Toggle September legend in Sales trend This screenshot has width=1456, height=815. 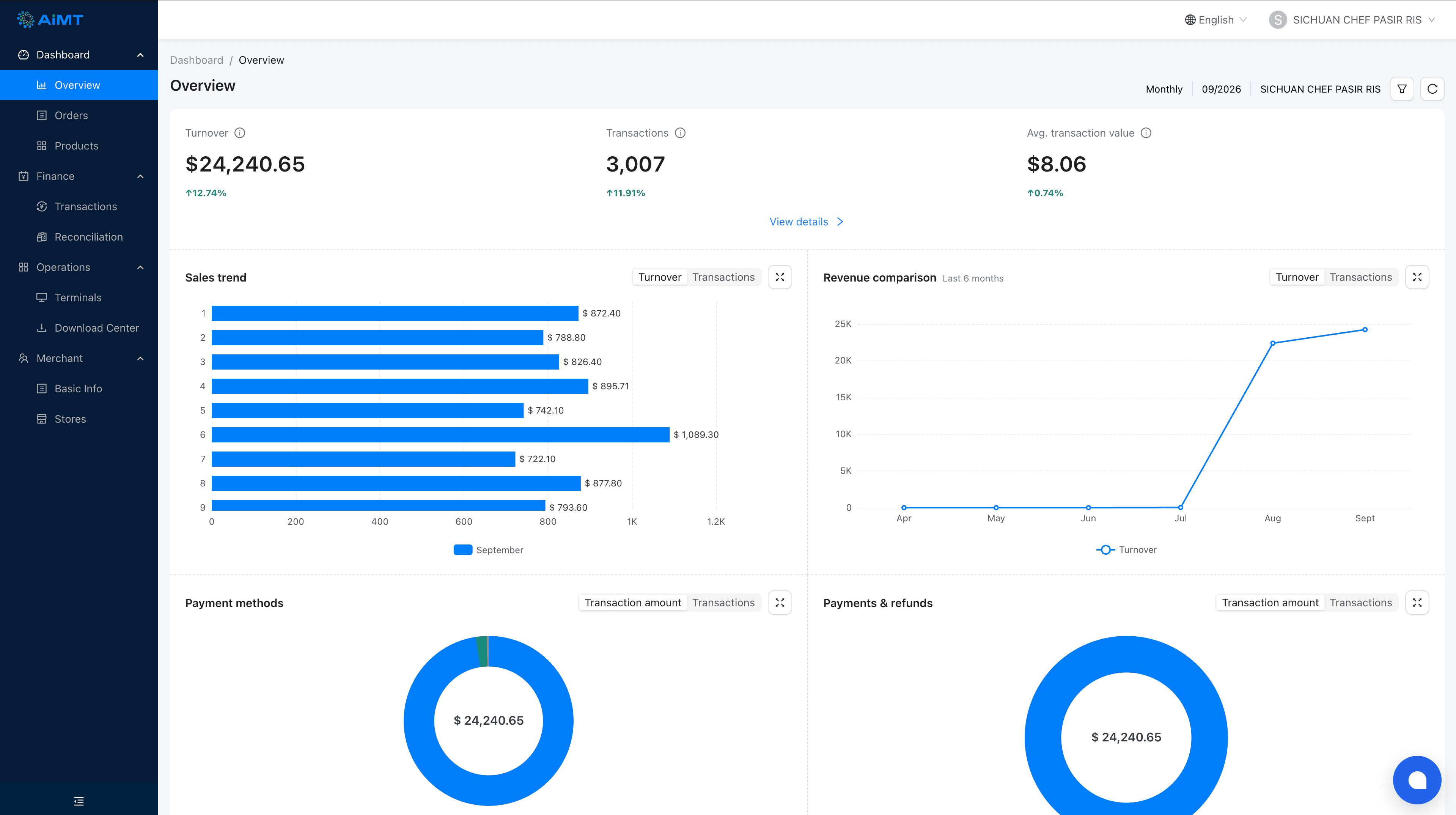click(488, 550)
